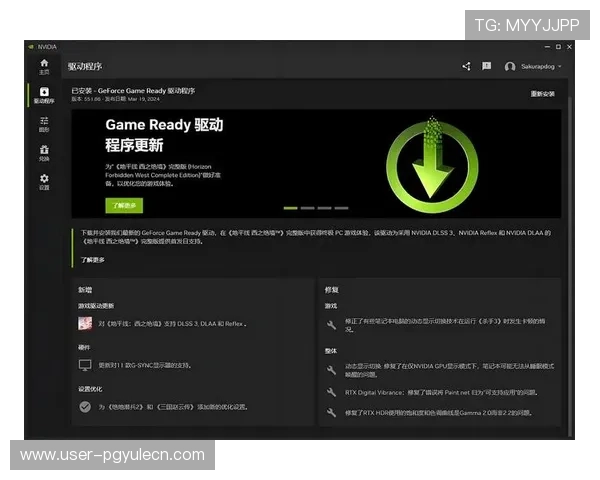Viewport: 600px width, 480px height.
Task: Click the 重新安装 reinstall button
Action: (x=542, y=94)
